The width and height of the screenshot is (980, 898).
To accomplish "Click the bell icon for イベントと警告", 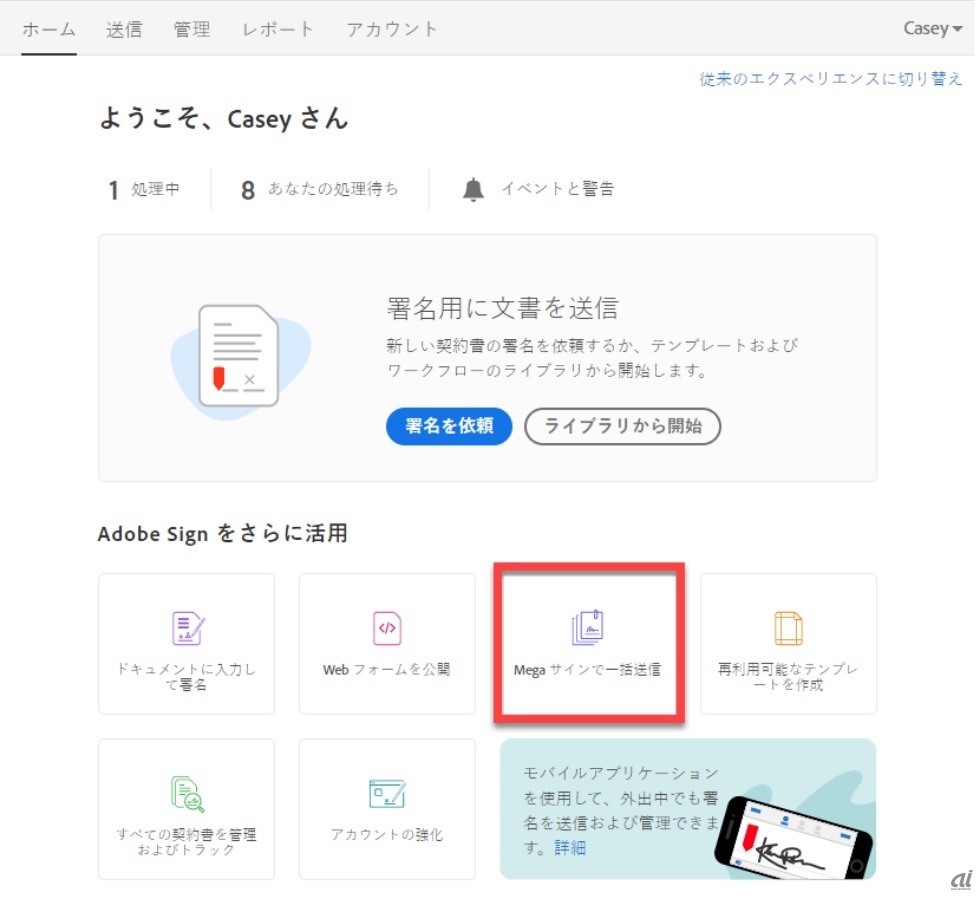I will (x=473, y=189).
